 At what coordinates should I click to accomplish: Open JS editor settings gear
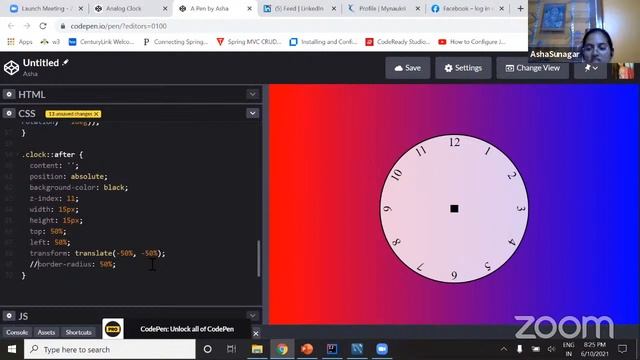point(9,316)
